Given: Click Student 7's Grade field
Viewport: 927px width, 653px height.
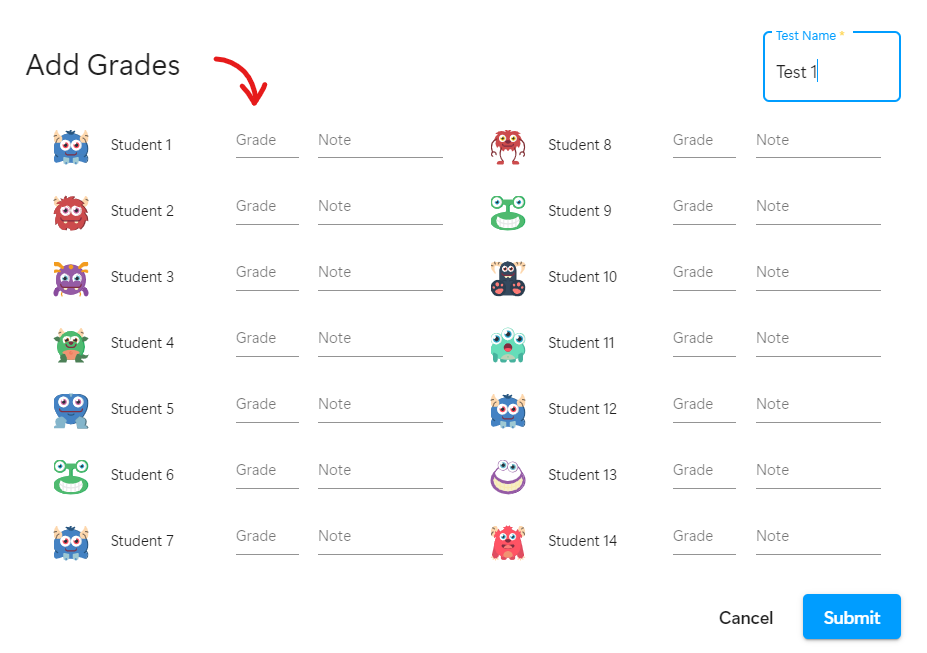Looking at the screenshot, I should click(266, 540).
